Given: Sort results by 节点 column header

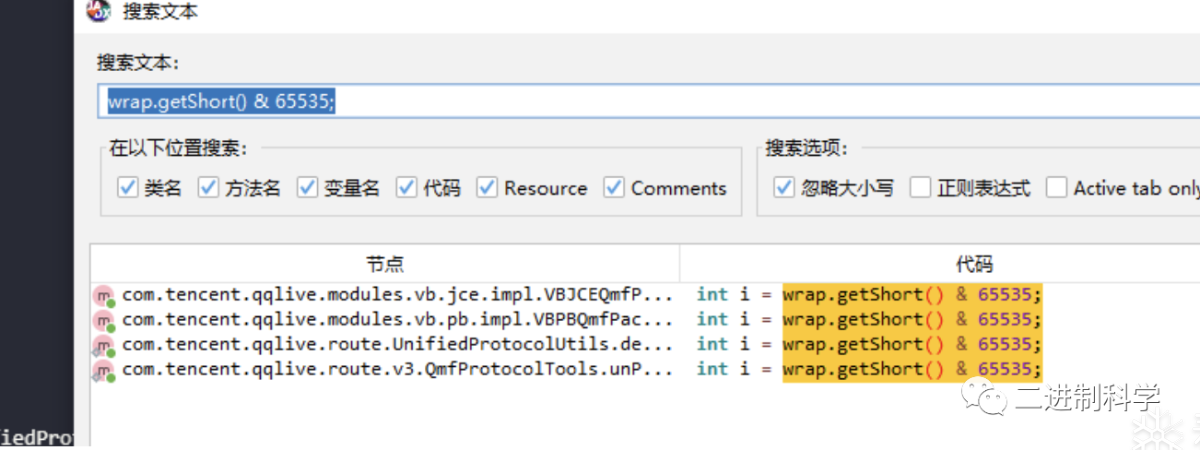Looking at the screenshot, I should (x=385, y=264).
